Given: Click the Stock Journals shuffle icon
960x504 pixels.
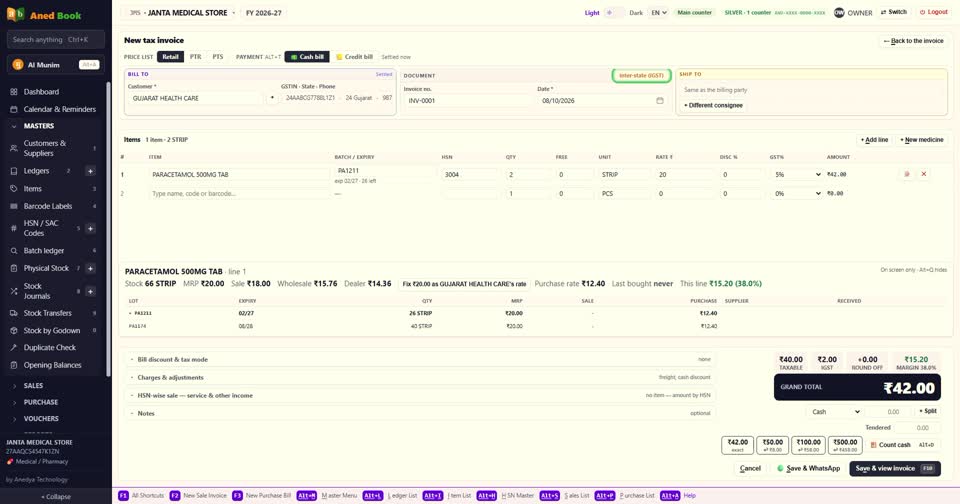Looking at the screenshot, I should point(13,291).
